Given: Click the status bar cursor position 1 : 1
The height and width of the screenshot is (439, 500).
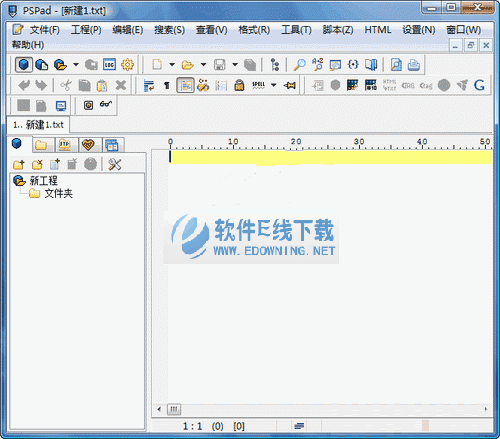Looking at the screenshot, I should [192, 426].
